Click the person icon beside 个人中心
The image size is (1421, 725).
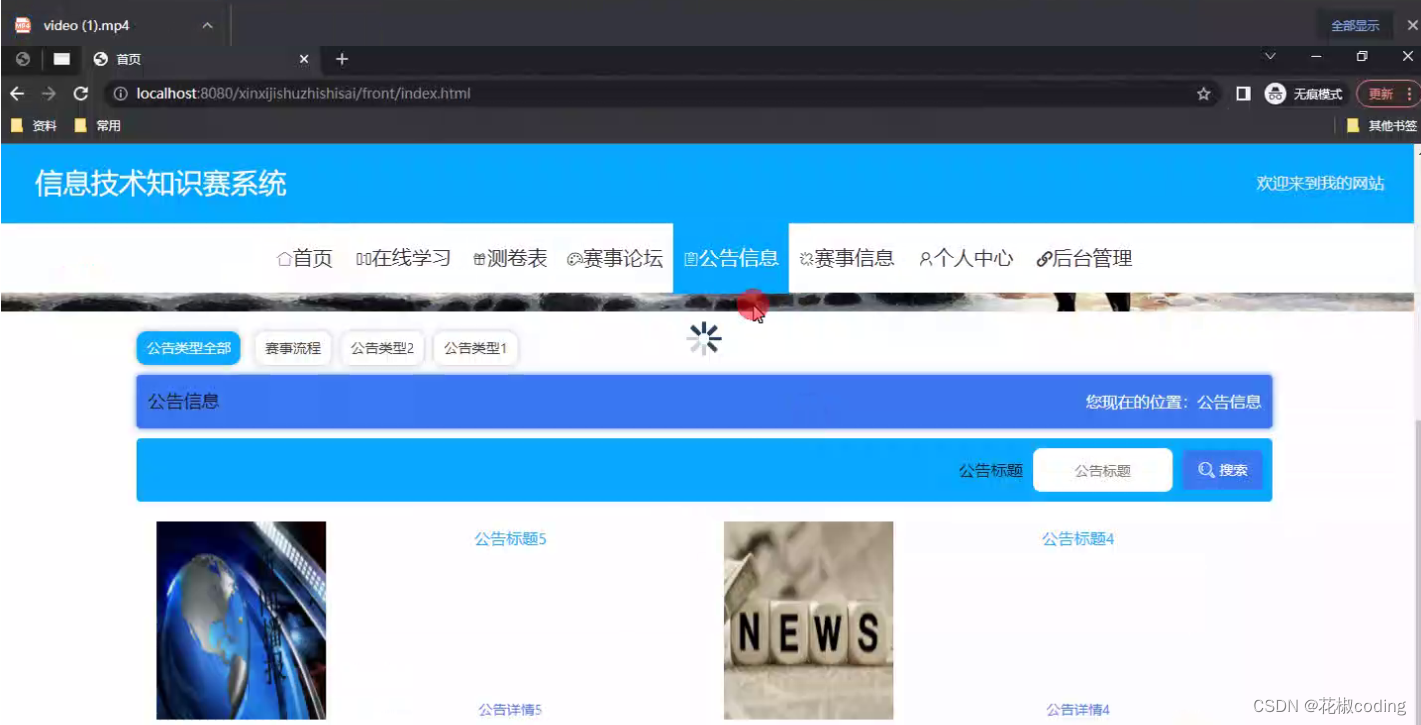click(924, 258)
